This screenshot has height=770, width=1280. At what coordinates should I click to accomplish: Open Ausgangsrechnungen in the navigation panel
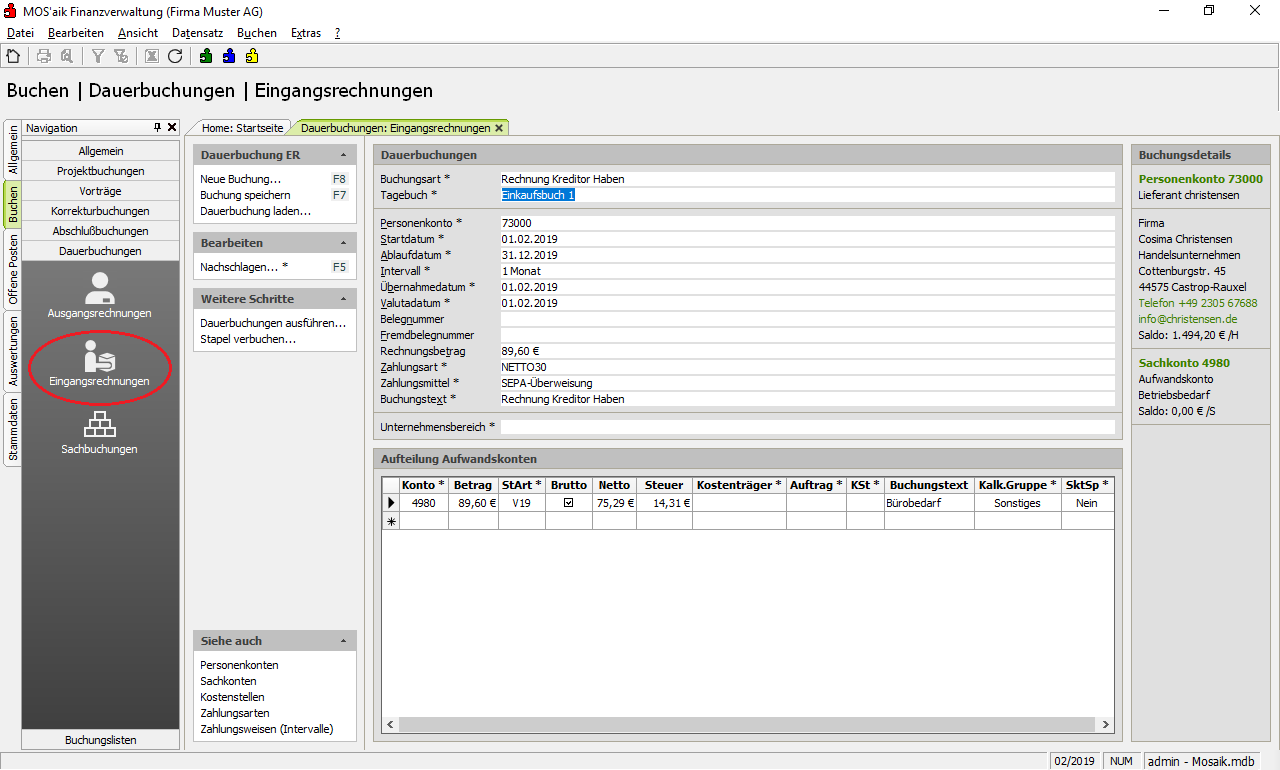[99, 295]
